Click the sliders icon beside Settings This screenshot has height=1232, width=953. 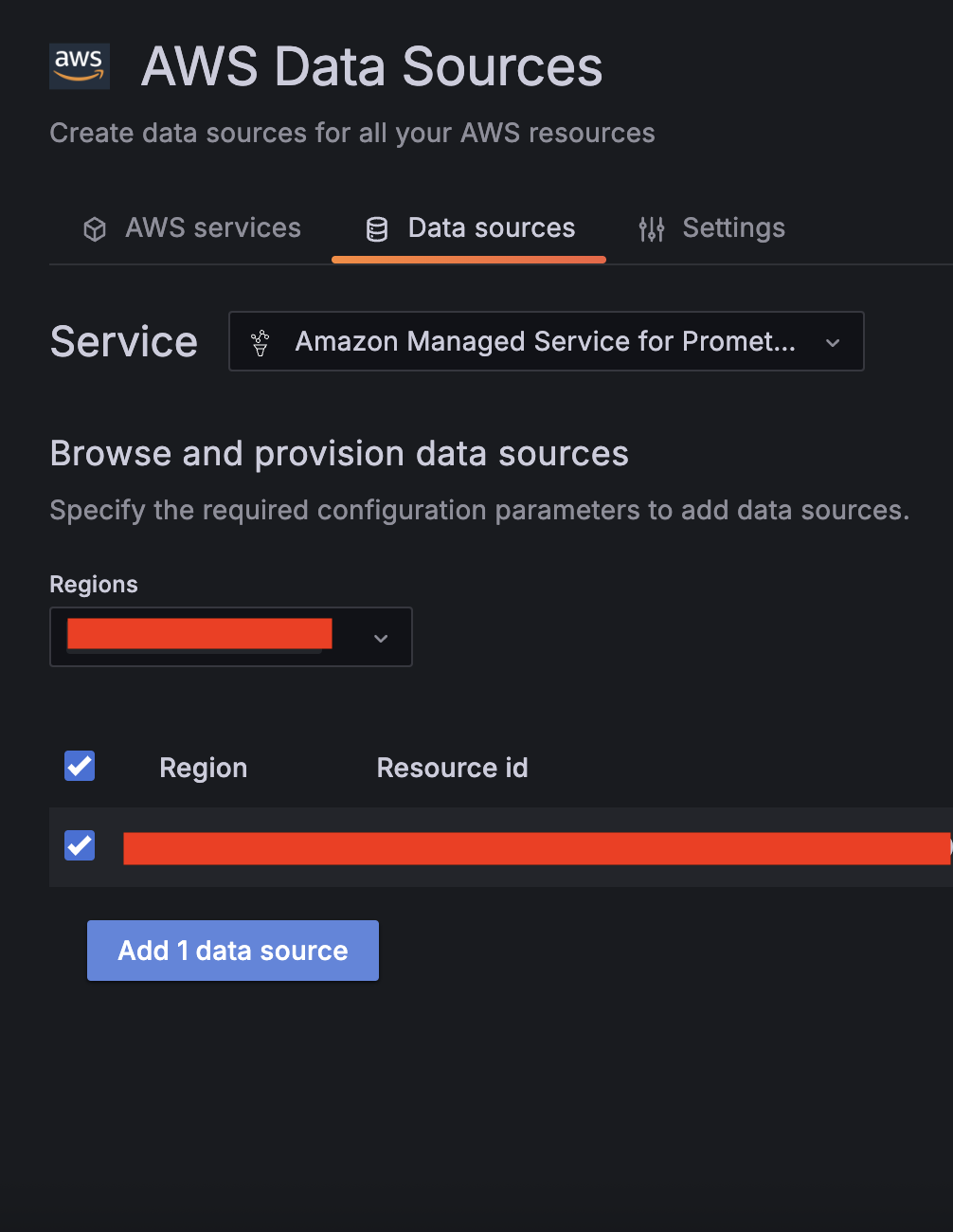[x=652, y=229]
